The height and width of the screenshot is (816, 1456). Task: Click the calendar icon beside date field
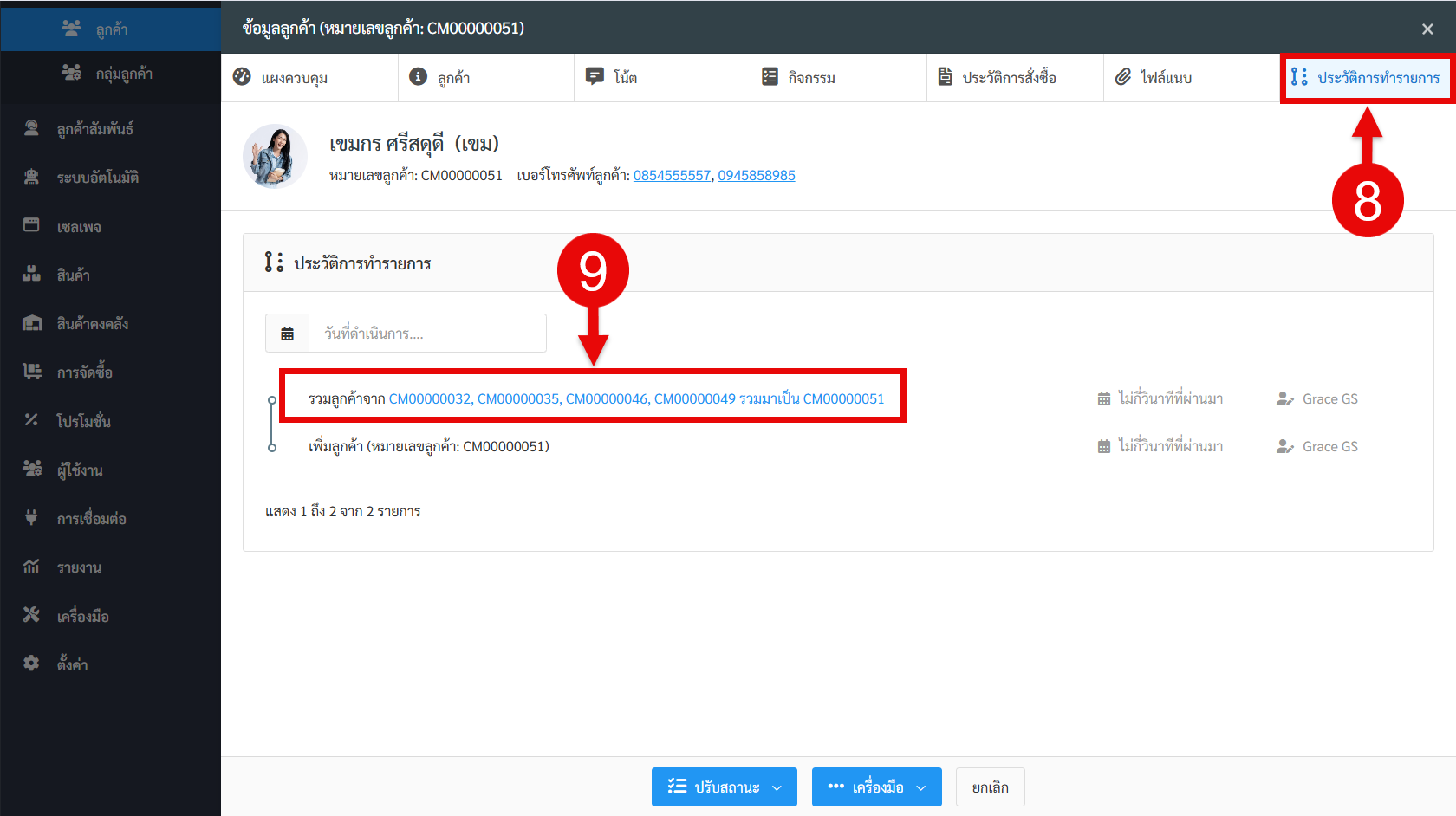tap(288, 334)
